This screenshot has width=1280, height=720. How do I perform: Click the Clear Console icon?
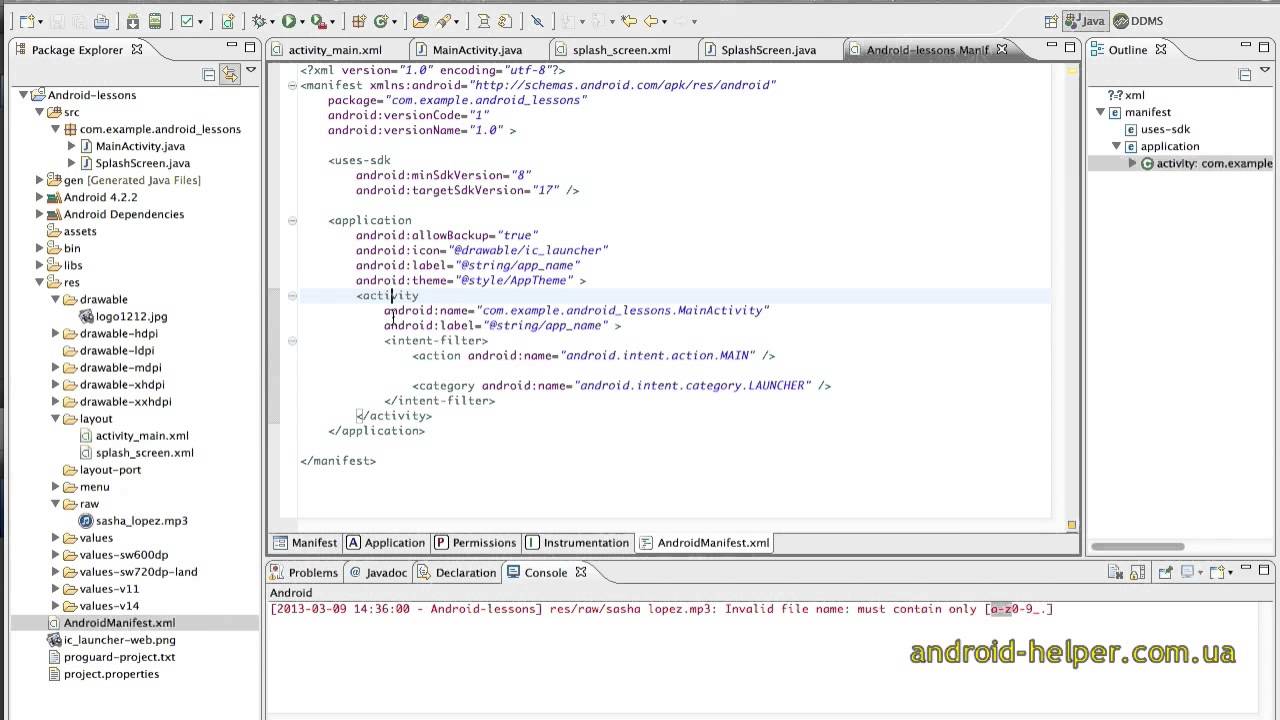[x=1115, y=573]
